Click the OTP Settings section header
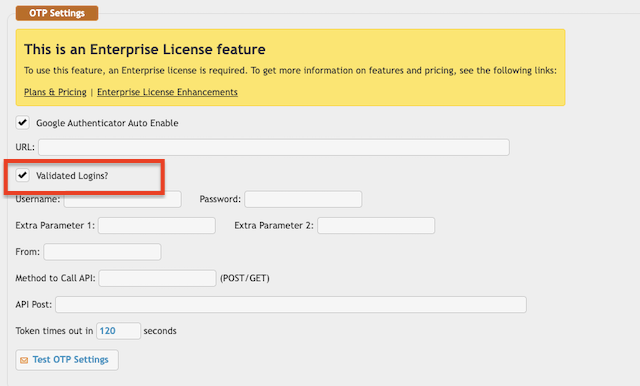This screenshot has width=640, height=386. (x=57, y=13)
